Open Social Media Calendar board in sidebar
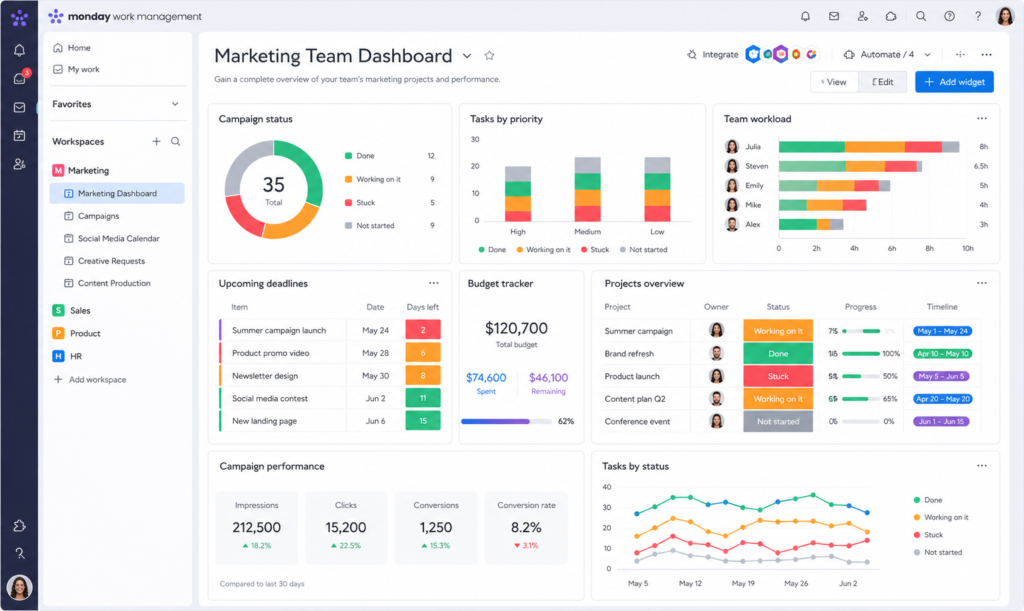This screenshot has width=1024, height=611. [118, 239]
